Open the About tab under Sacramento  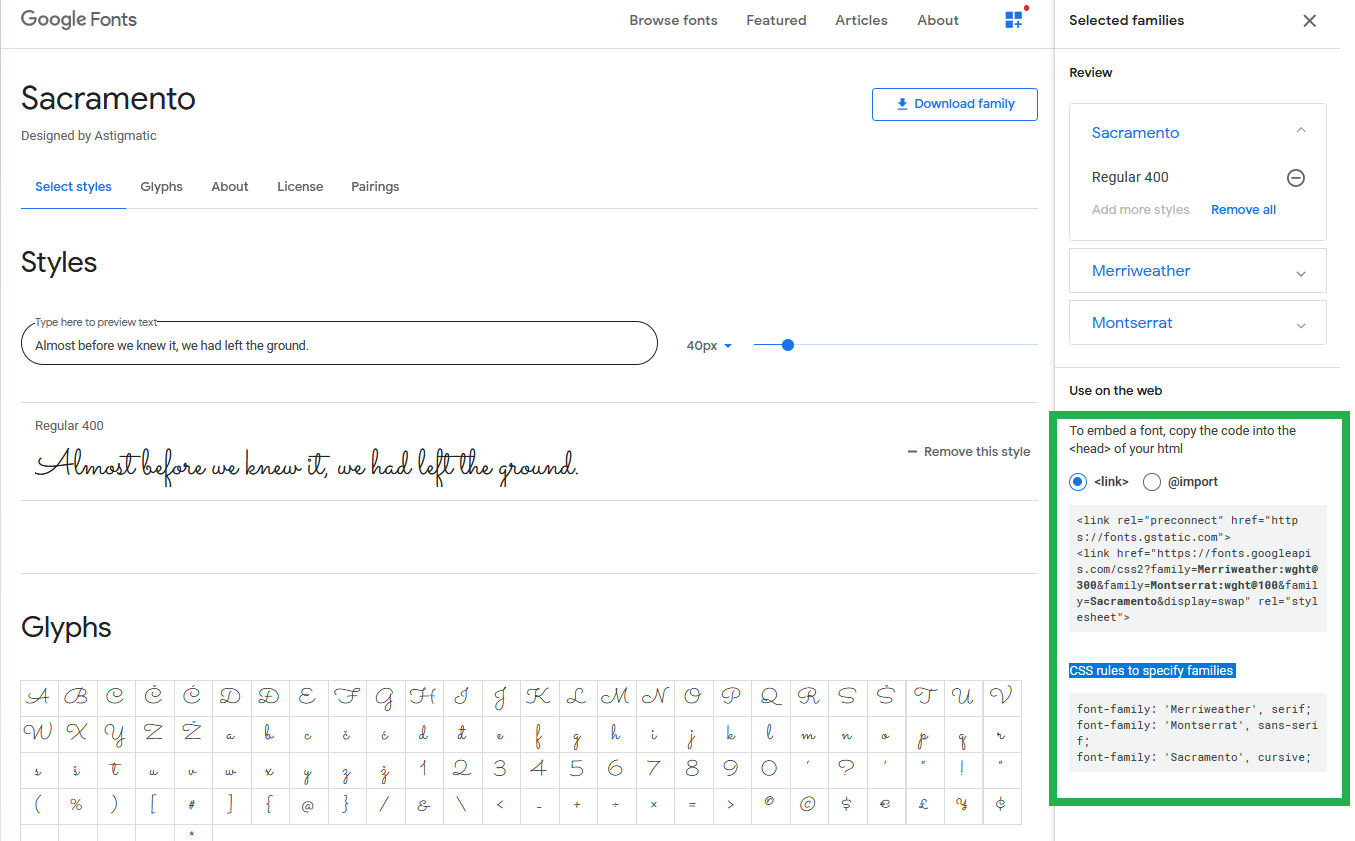coord(230,187)
